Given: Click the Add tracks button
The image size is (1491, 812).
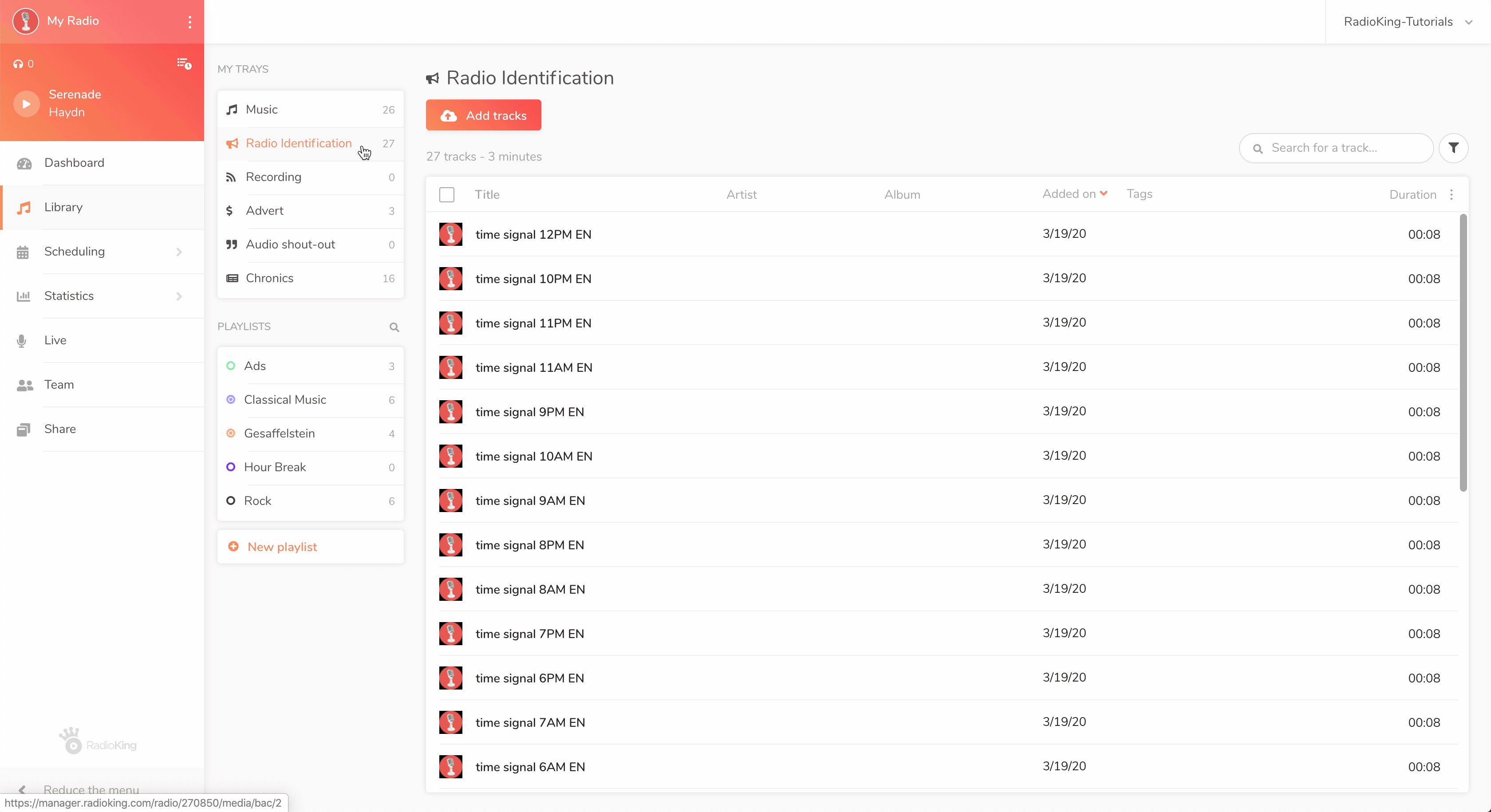Looking at the screenshot, I should tap(483, 115).
